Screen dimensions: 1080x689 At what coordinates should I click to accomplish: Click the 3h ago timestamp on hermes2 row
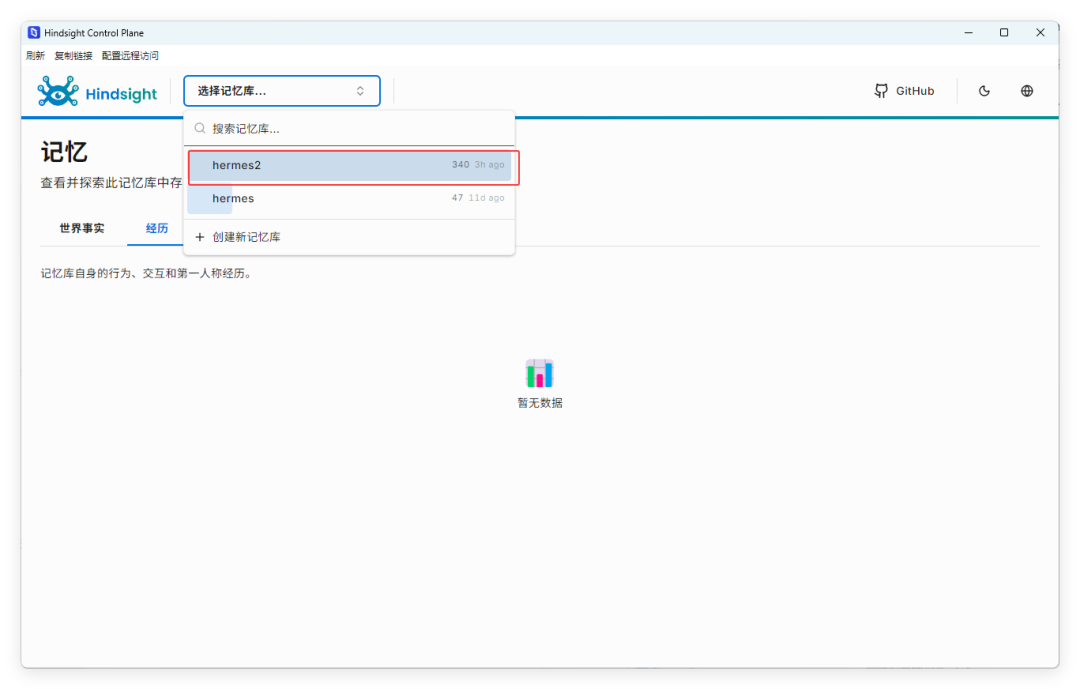click(489, 165)
